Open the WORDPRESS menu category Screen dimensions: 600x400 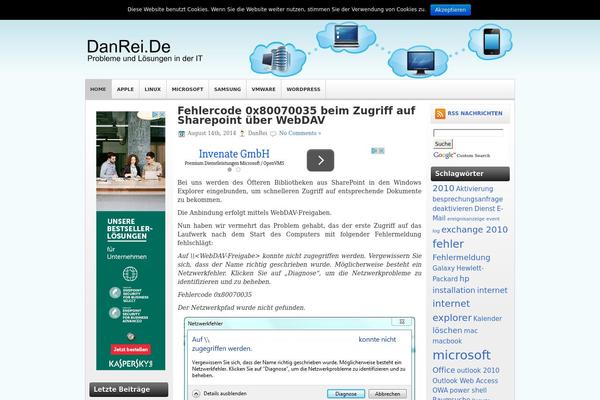click(303, 89)
